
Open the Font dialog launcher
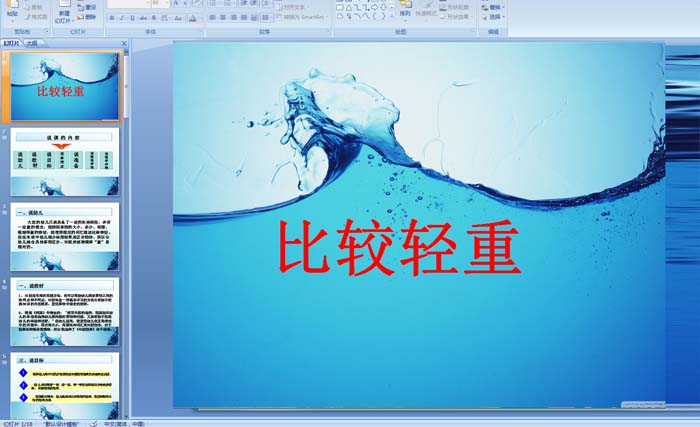coord(200,31)
